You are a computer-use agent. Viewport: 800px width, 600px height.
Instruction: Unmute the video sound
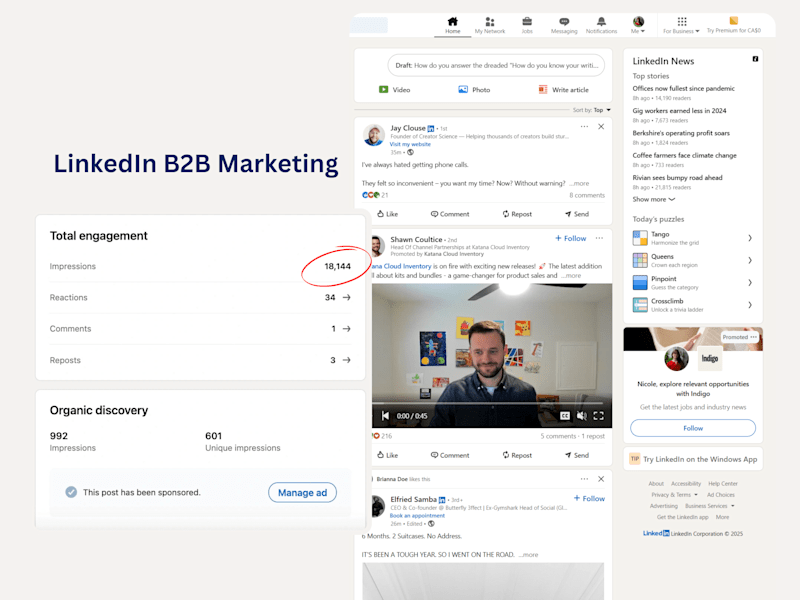point(582,416)
